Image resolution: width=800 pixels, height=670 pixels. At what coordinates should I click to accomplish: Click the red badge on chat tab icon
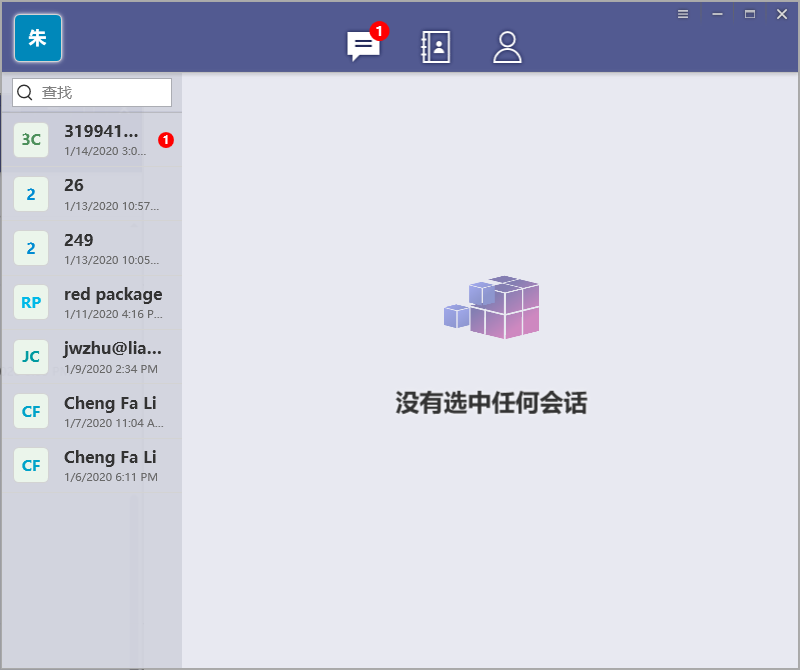click(379, 31)
